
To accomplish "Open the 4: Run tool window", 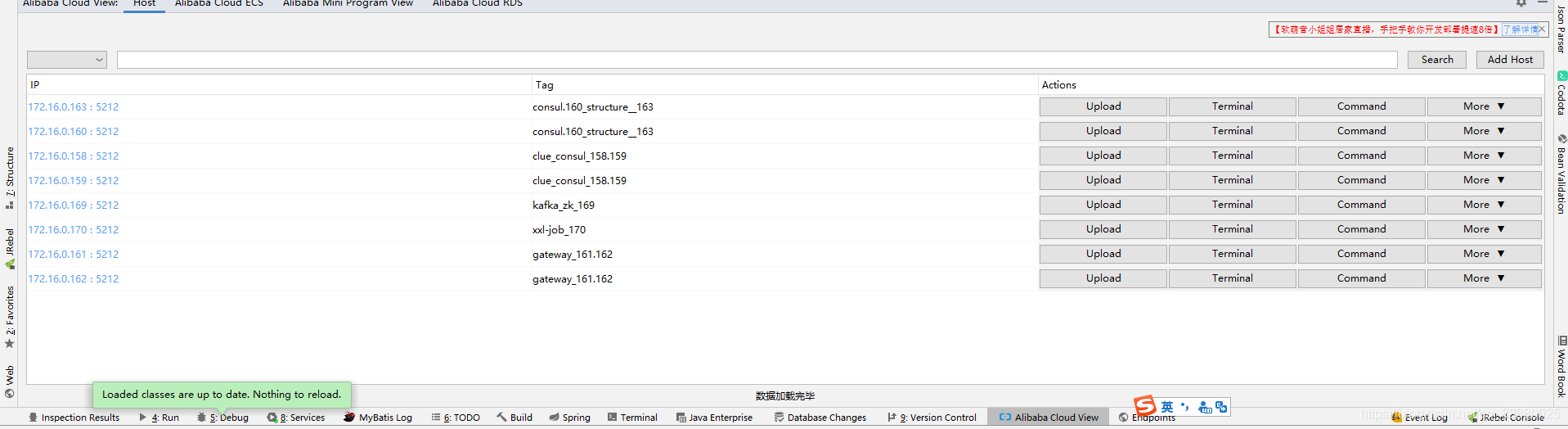I will coord(159,418).
